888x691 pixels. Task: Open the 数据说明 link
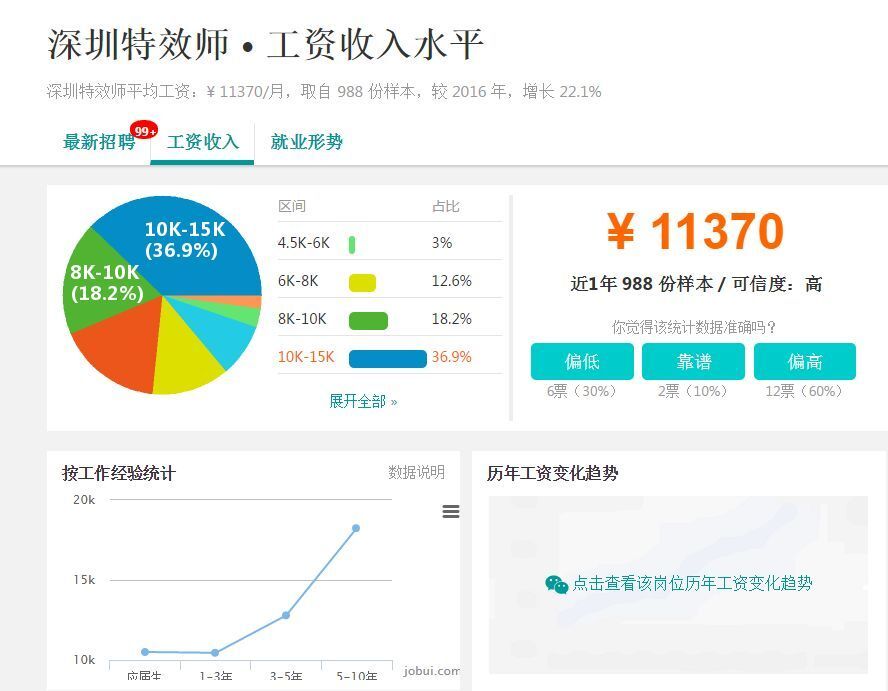(416, 472)
